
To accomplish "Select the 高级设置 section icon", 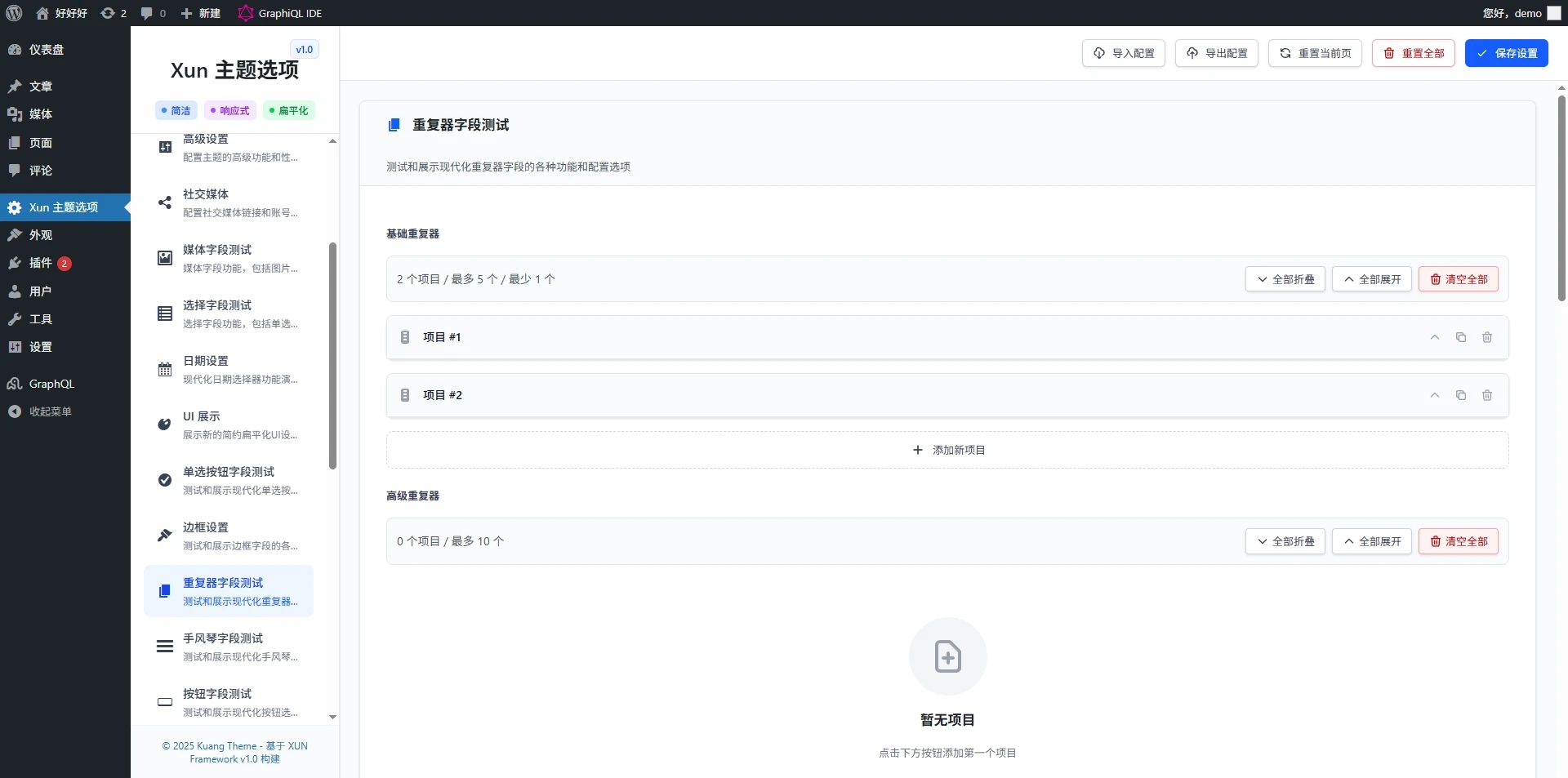I will pos(165,147).
